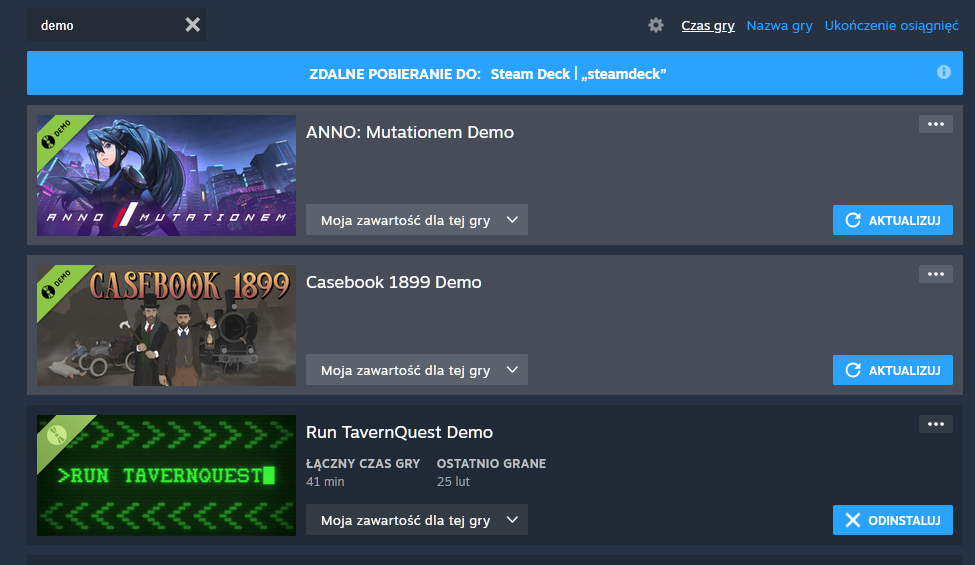Image resolution: width=975 pixels, height=565 pixels.
Task: Open more options for Run TavernQuest Demo
Action: click(x=936, y=424)
